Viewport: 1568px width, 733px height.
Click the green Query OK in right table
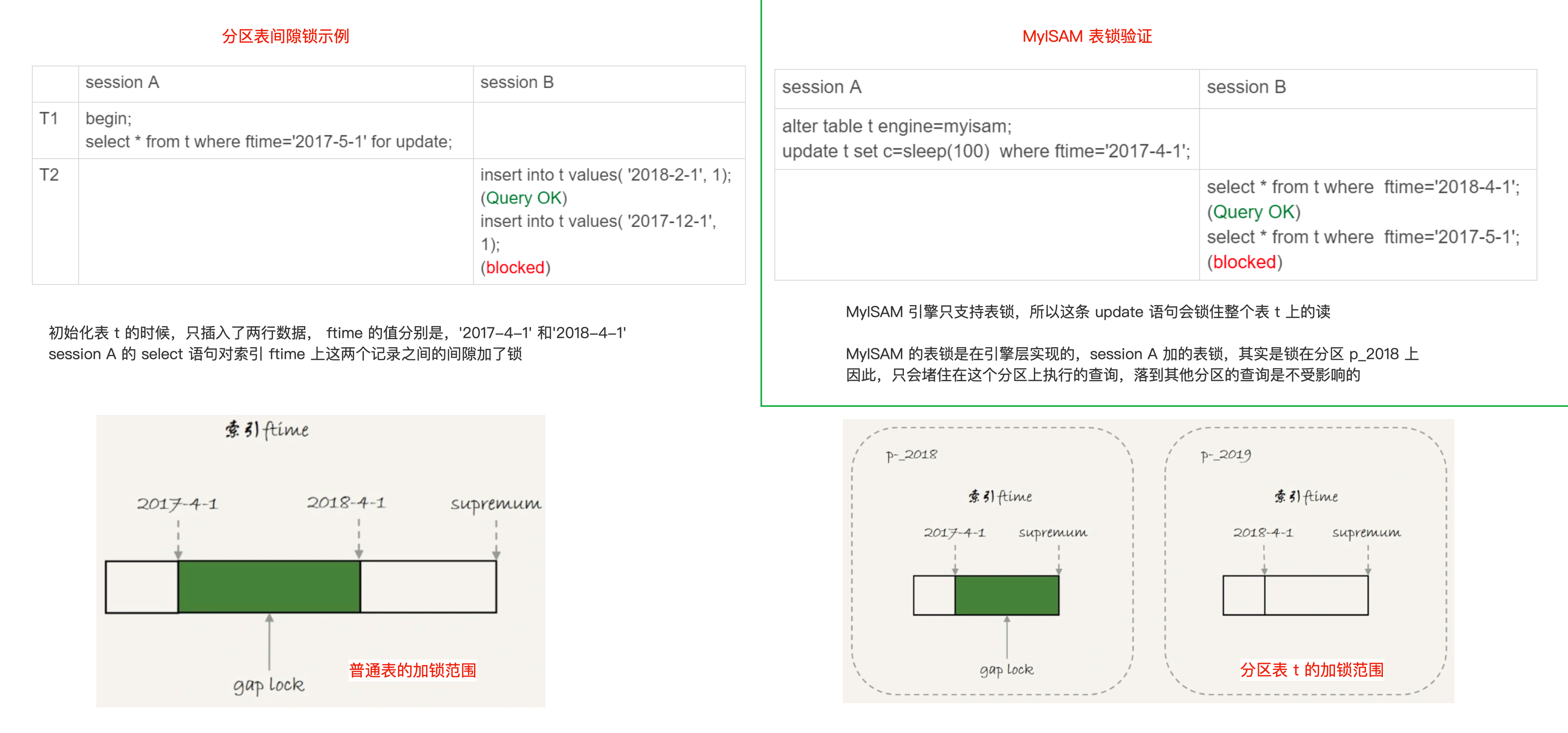pos(1253,212)
